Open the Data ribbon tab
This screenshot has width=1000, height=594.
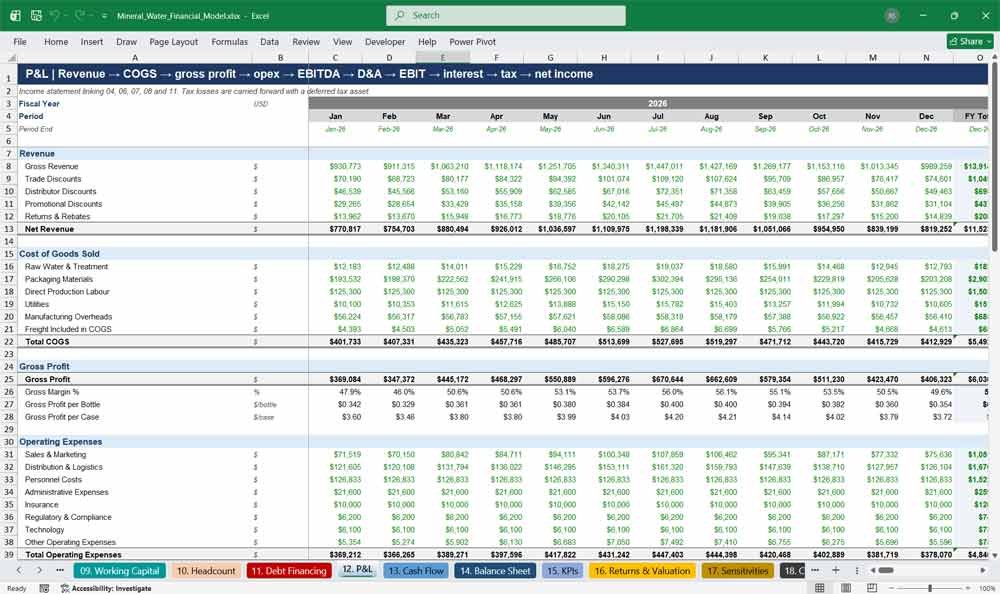pyautogui.click(x=269, y=41)
